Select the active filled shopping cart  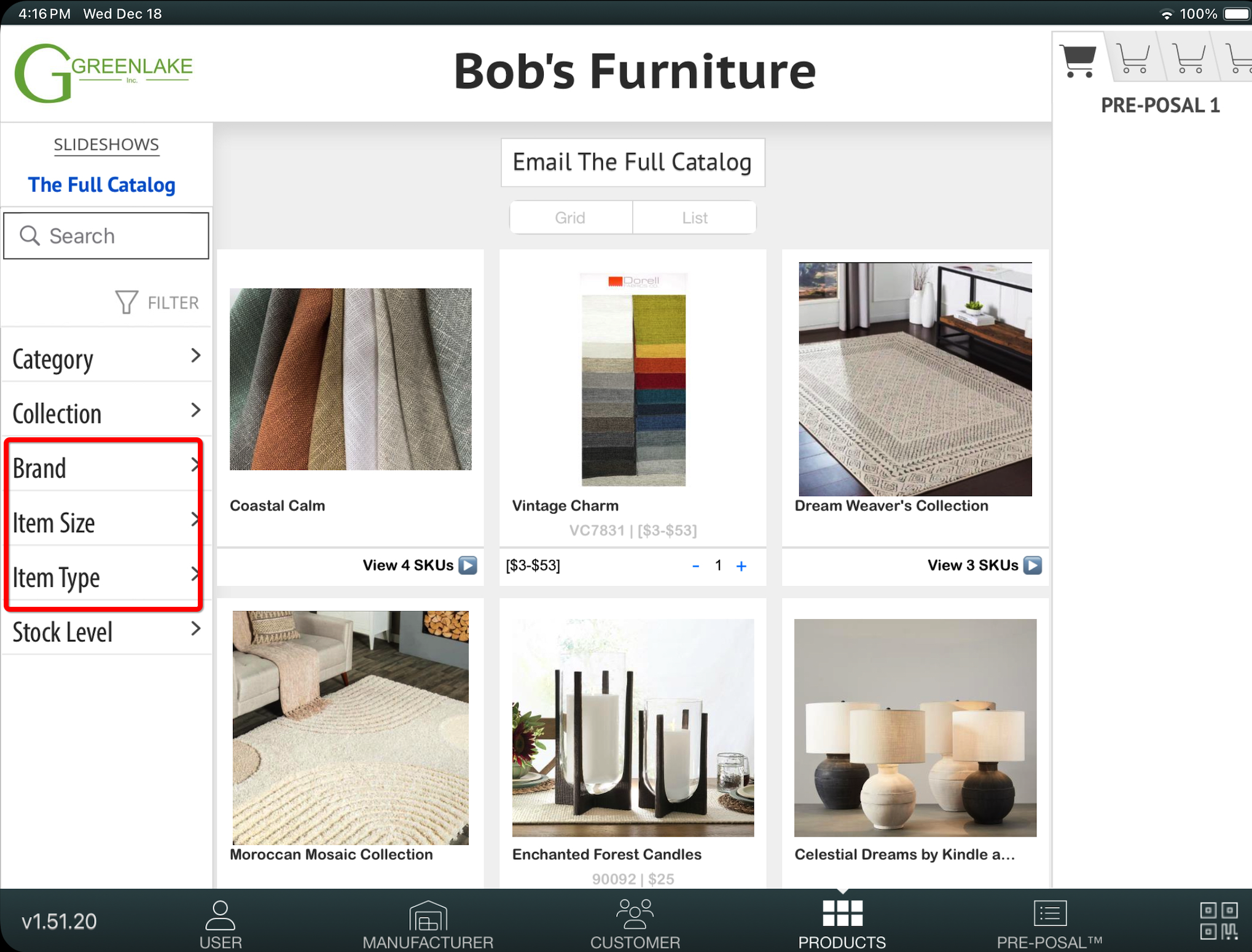pyautogui.click(x=1079, y=61)
